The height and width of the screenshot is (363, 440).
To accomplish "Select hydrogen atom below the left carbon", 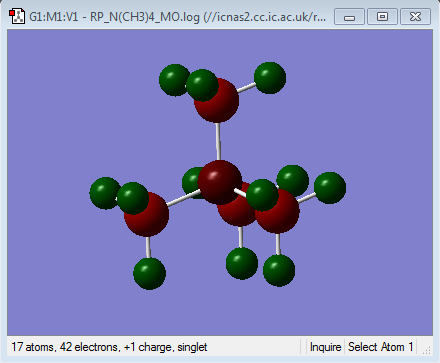I will tap(150, 274).
